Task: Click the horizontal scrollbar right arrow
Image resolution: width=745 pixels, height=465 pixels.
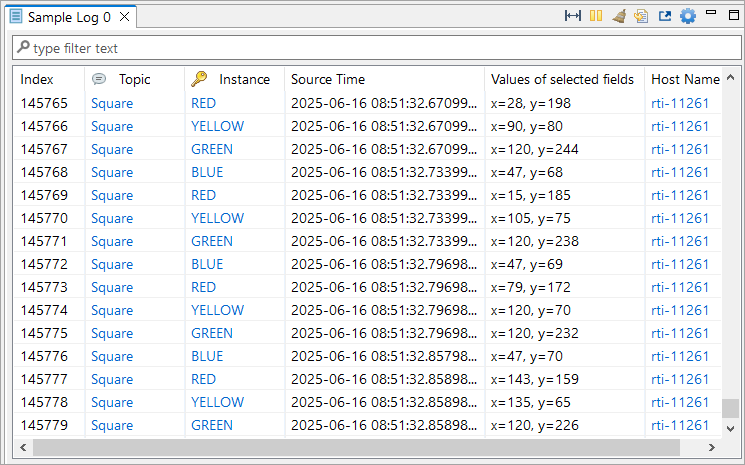Action: 712,447
